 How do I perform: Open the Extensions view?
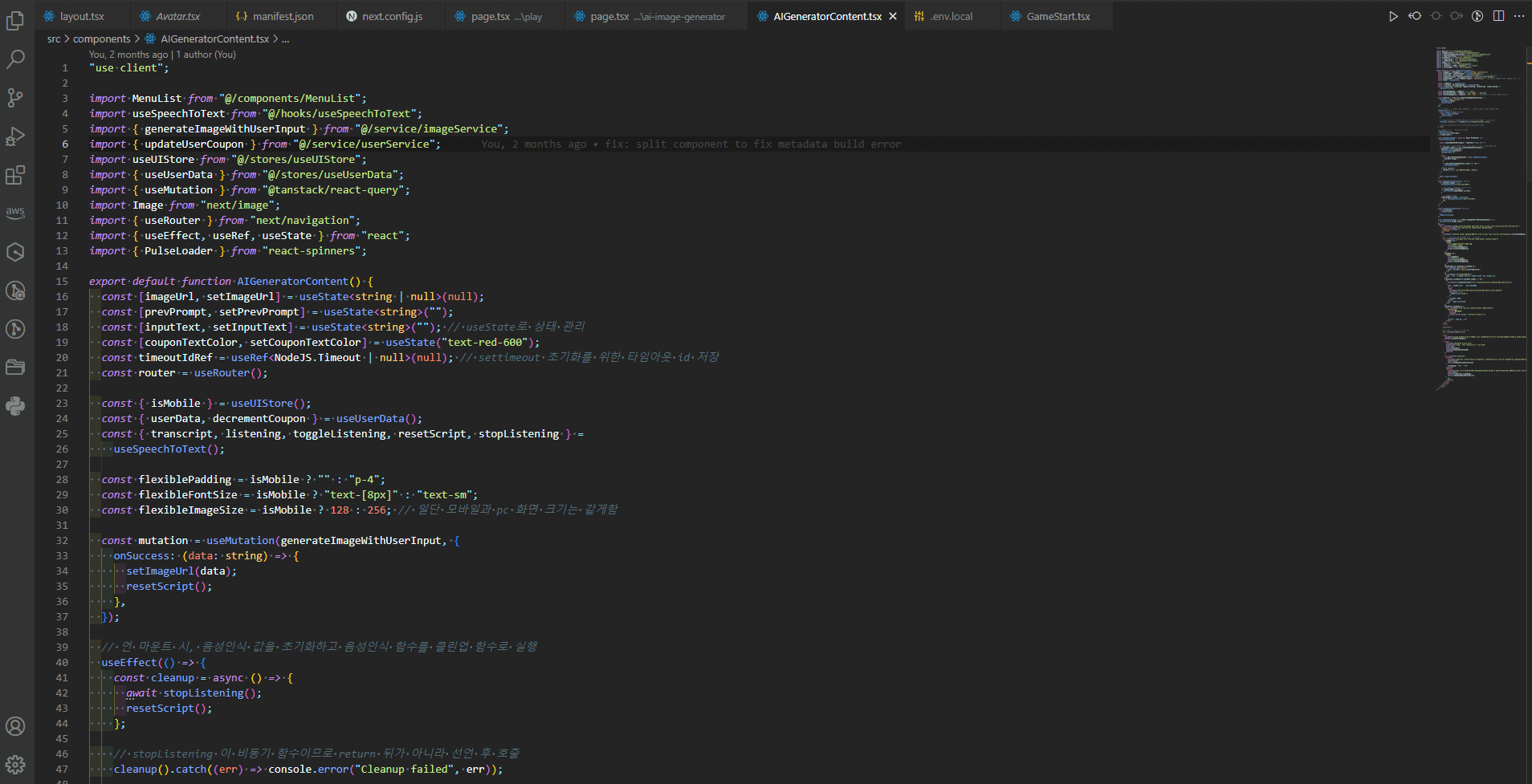tap(16, 175)
